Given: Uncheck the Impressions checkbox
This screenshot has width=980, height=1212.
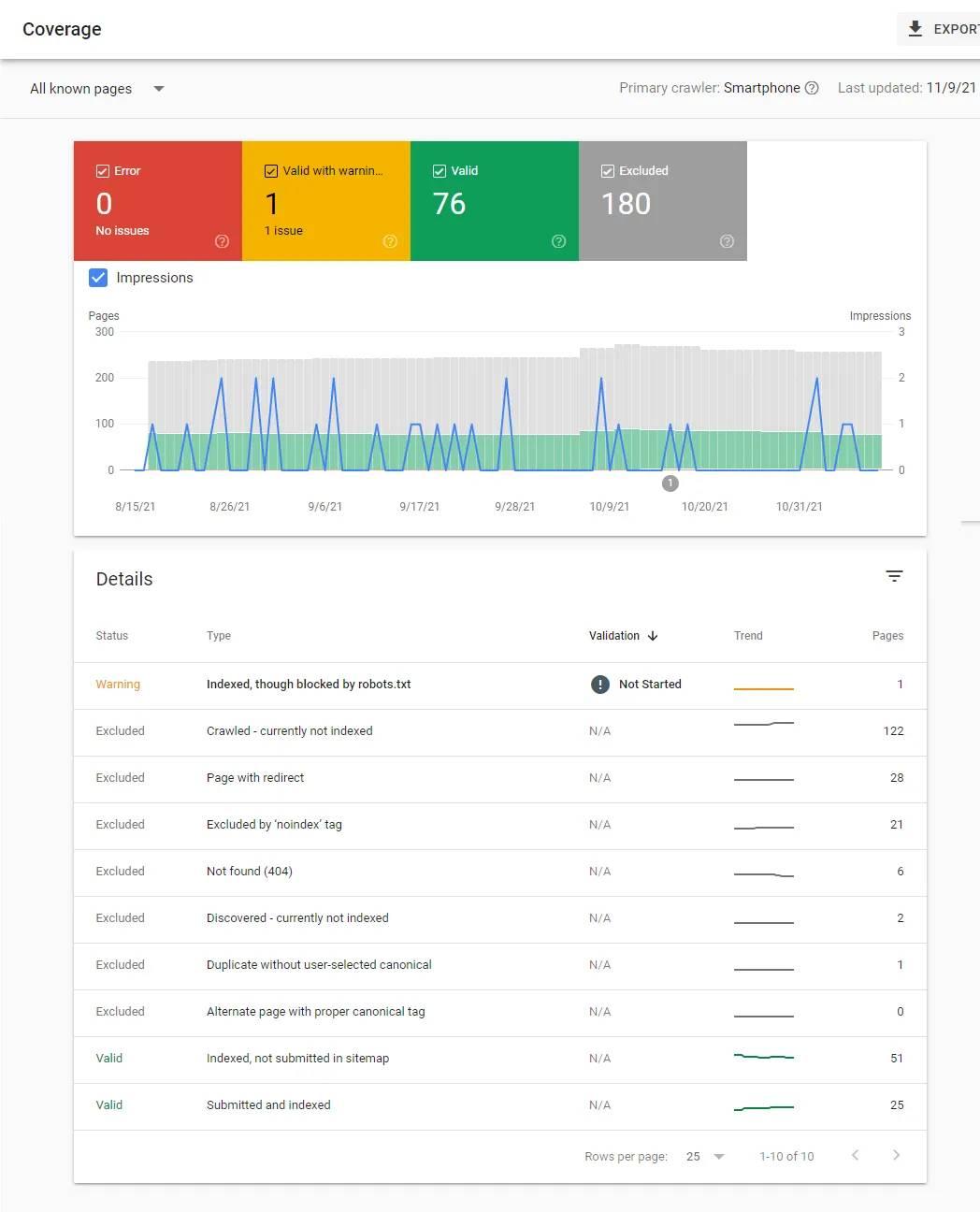Looking at the screenshot, I should pos(98,278).
